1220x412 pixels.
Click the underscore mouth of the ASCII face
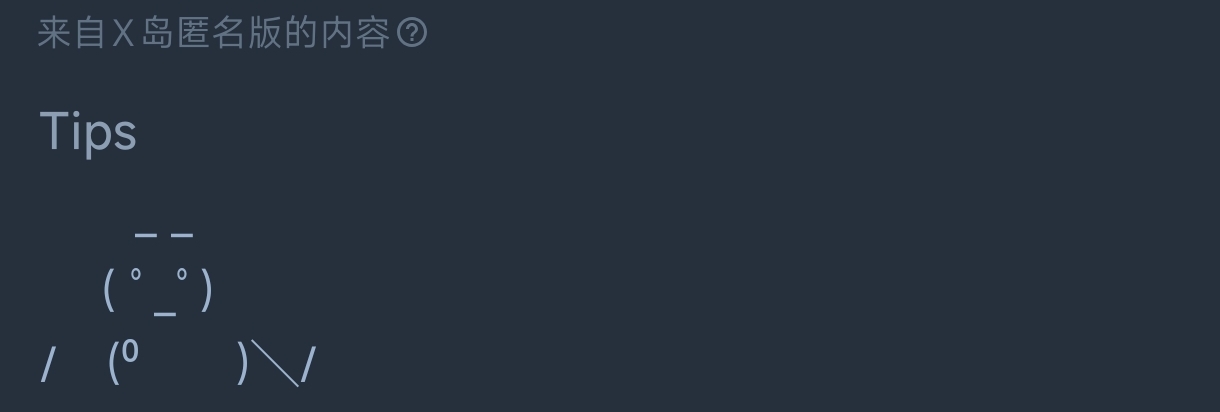tap(165, 312)
